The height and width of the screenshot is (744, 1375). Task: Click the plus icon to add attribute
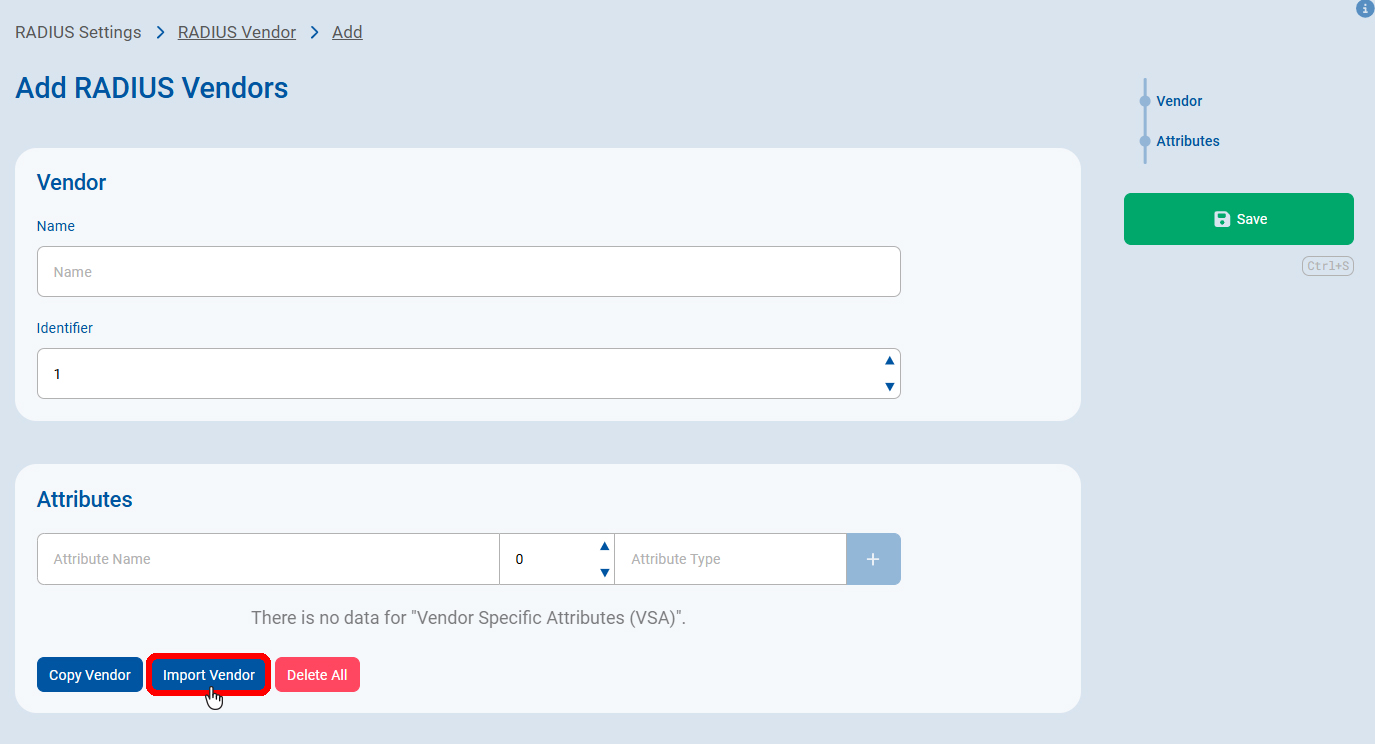click(x=873, y=559)
